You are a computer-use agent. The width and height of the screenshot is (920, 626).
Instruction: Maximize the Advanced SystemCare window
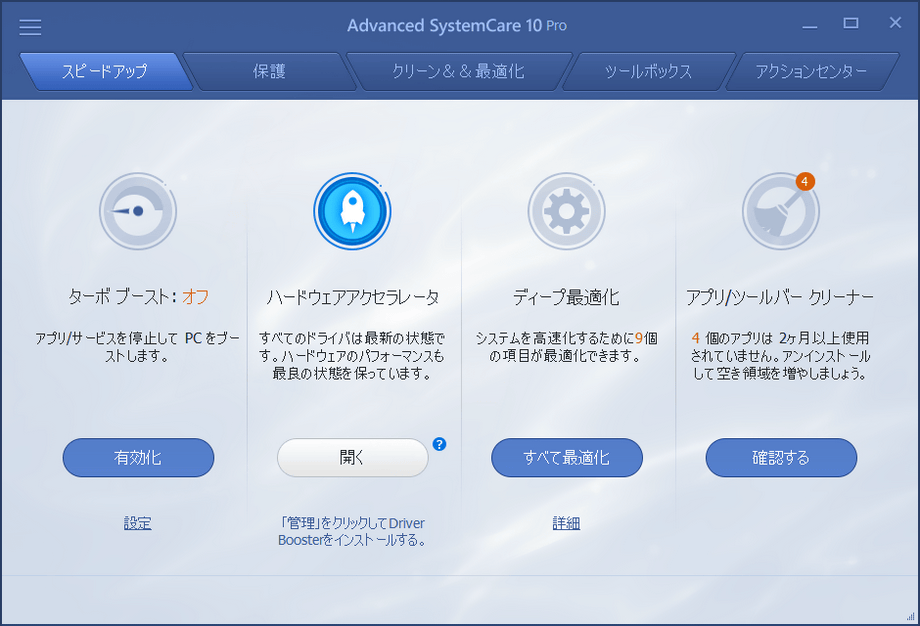(x=851, y=23)
